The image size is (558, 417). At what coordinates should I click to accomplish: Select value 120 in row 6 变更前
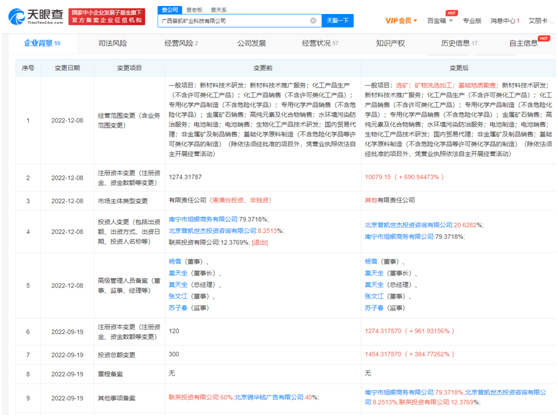[x=174, y=331]
